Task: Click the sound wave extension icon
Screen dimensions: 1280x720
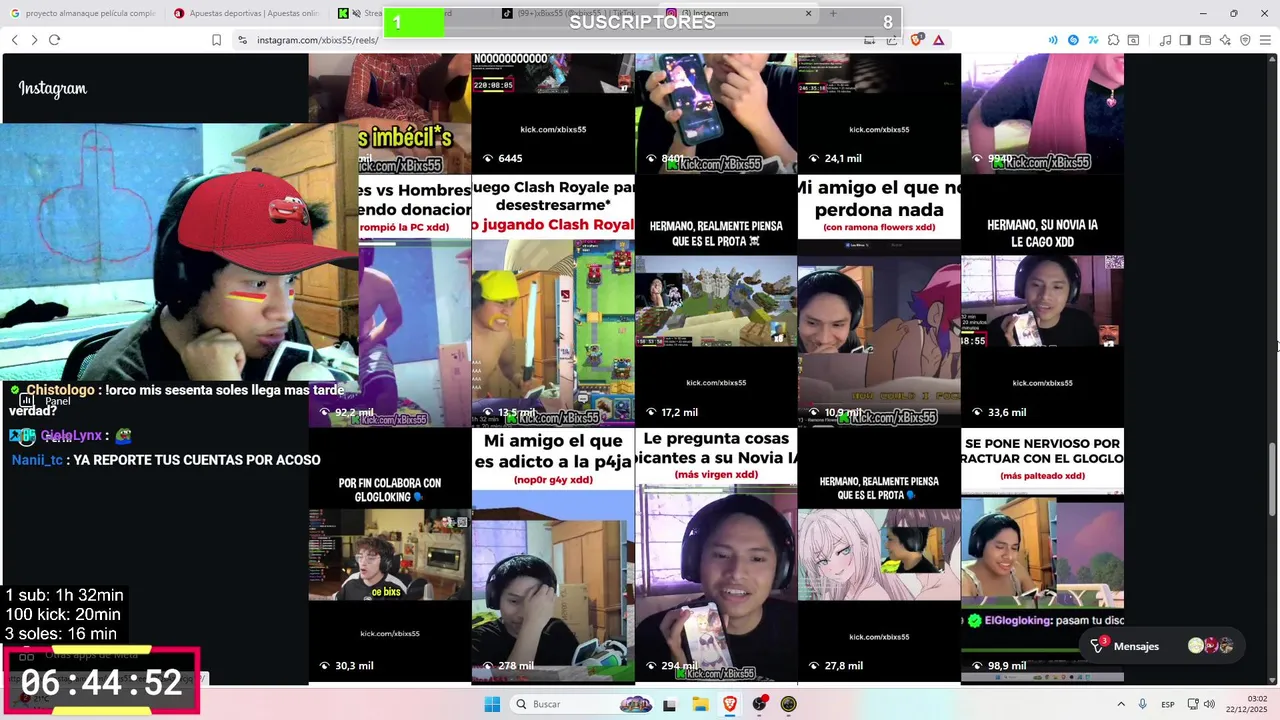Action: tap(1053, 40)
